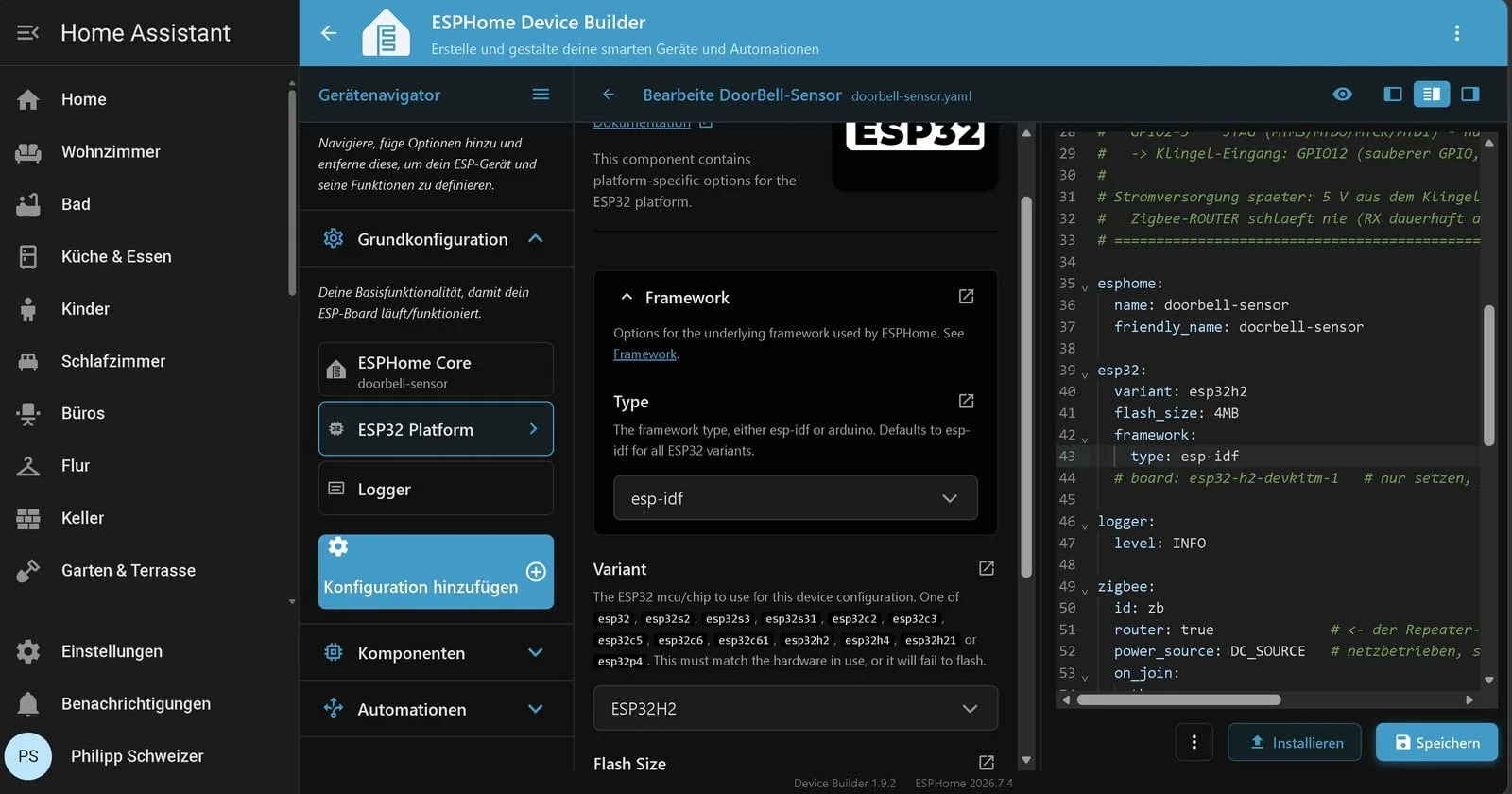This screenshot has width=1512, height=794.
Task: Select the ESP32 Platform item
Action: 436,429
